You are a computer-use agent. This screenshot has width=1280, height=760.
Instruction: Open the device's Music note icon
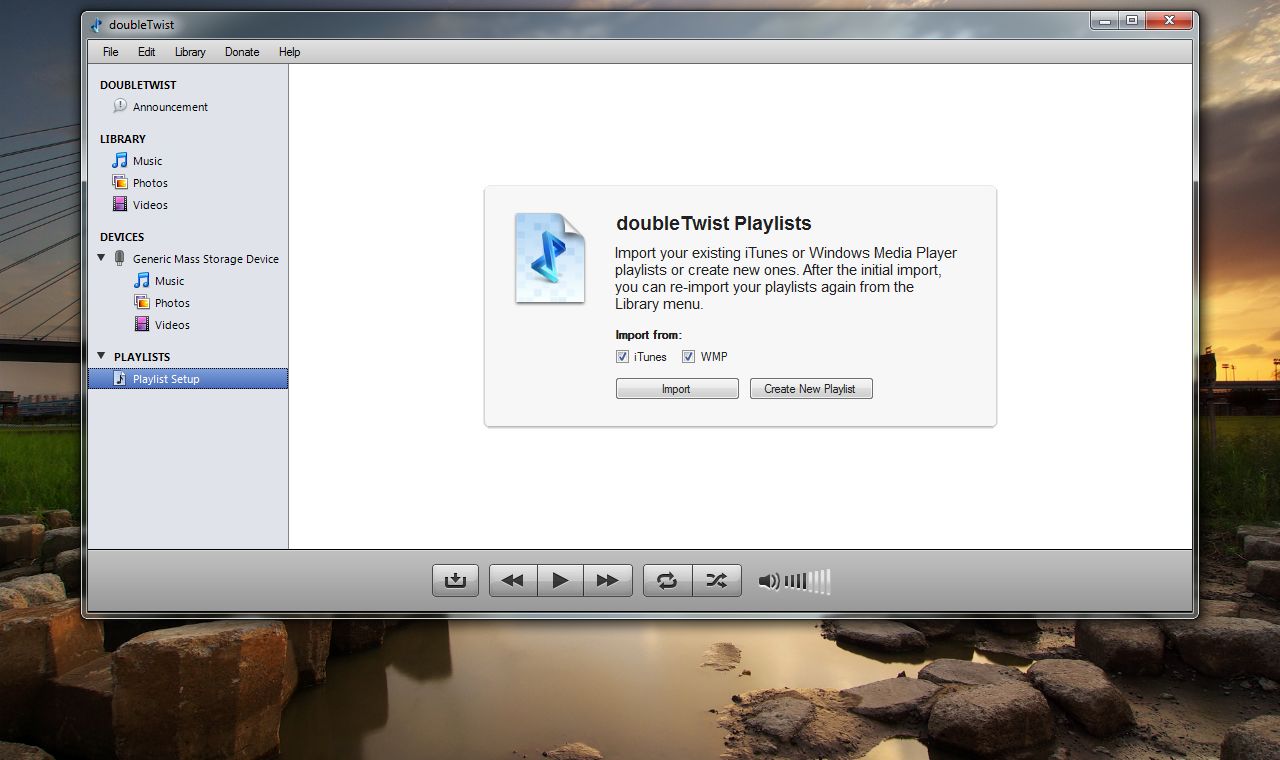[142, 280]
